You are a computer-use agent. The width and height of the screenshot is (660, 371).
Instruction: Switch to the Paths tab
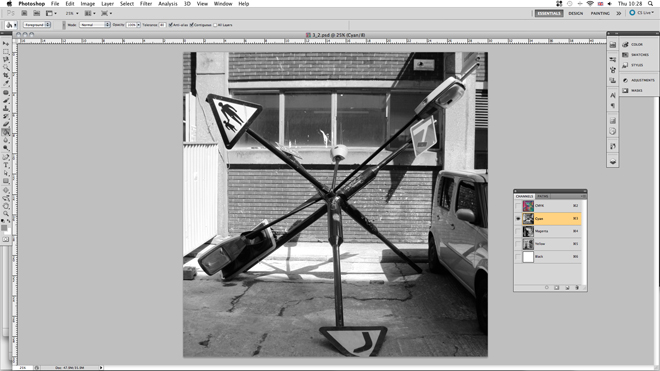[543, 196]
